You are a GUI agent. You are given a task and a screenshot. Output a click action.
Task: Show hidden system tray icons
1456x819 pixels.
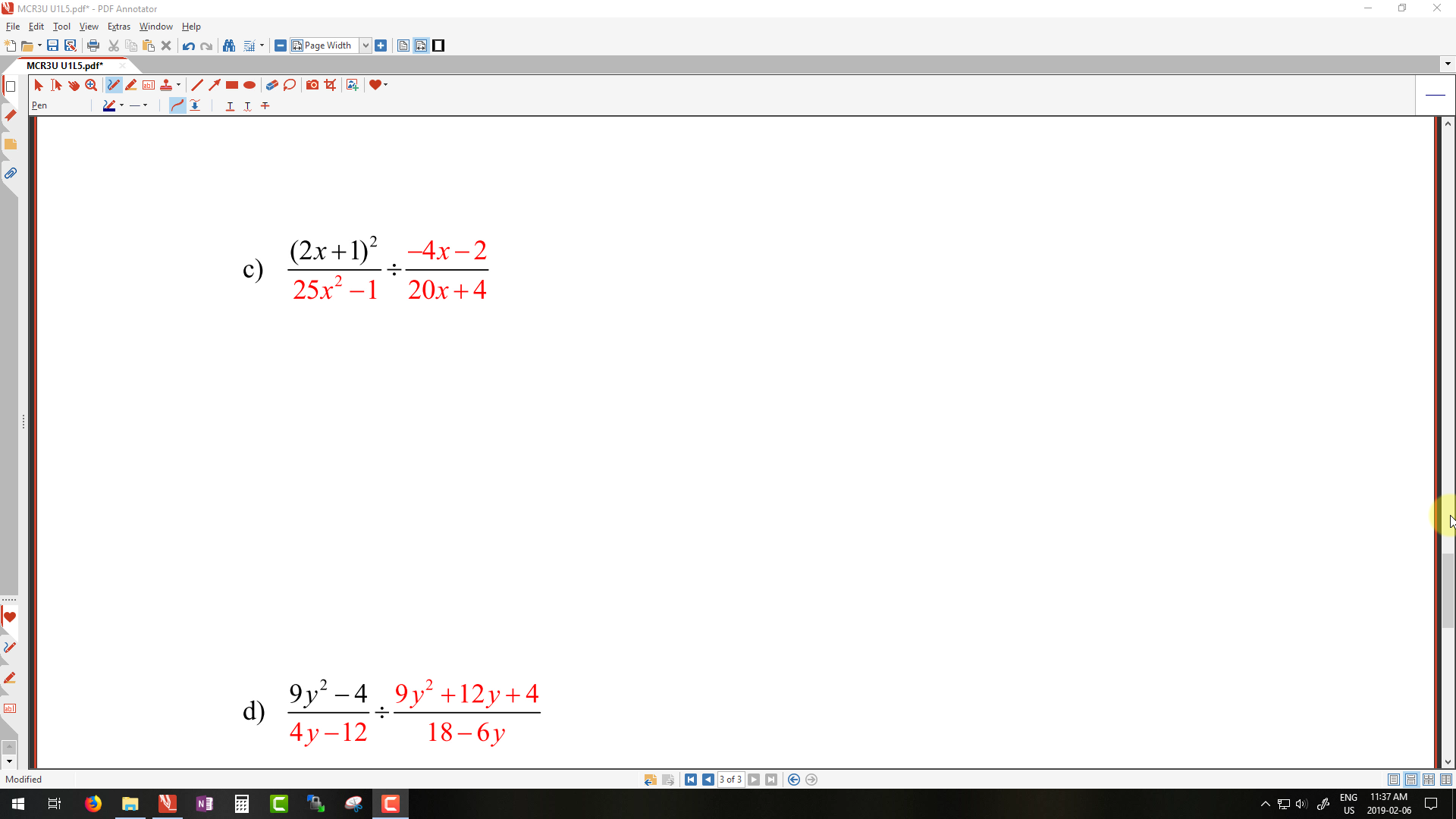point(1265,804)
